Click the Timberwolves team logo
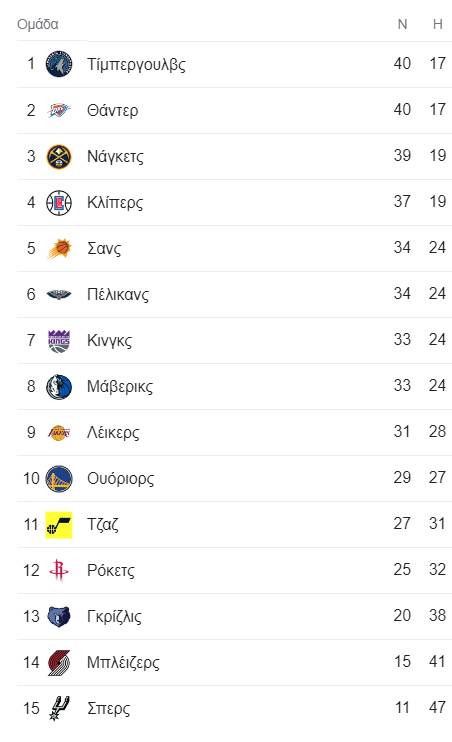Screen dimensions: 452x742 59,64
